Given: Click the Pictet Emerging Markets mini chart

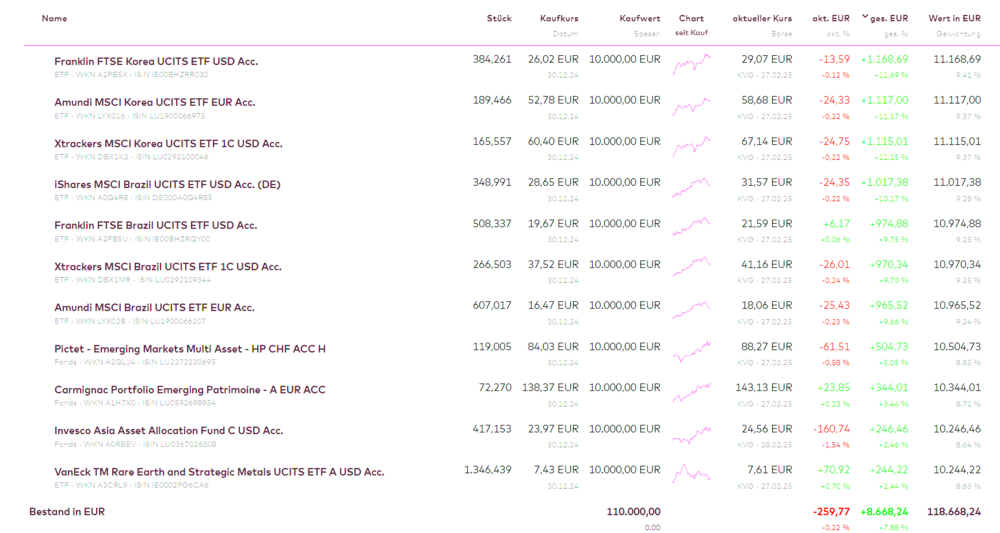Looking at the screenshot, I should (x=691, y=352).
